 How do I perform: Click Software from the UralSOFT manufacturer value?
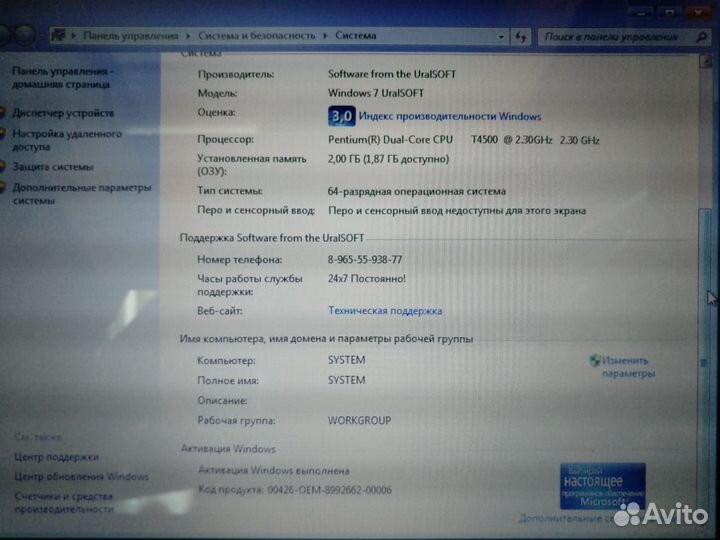pyautogui.click(x=392, y=74)
